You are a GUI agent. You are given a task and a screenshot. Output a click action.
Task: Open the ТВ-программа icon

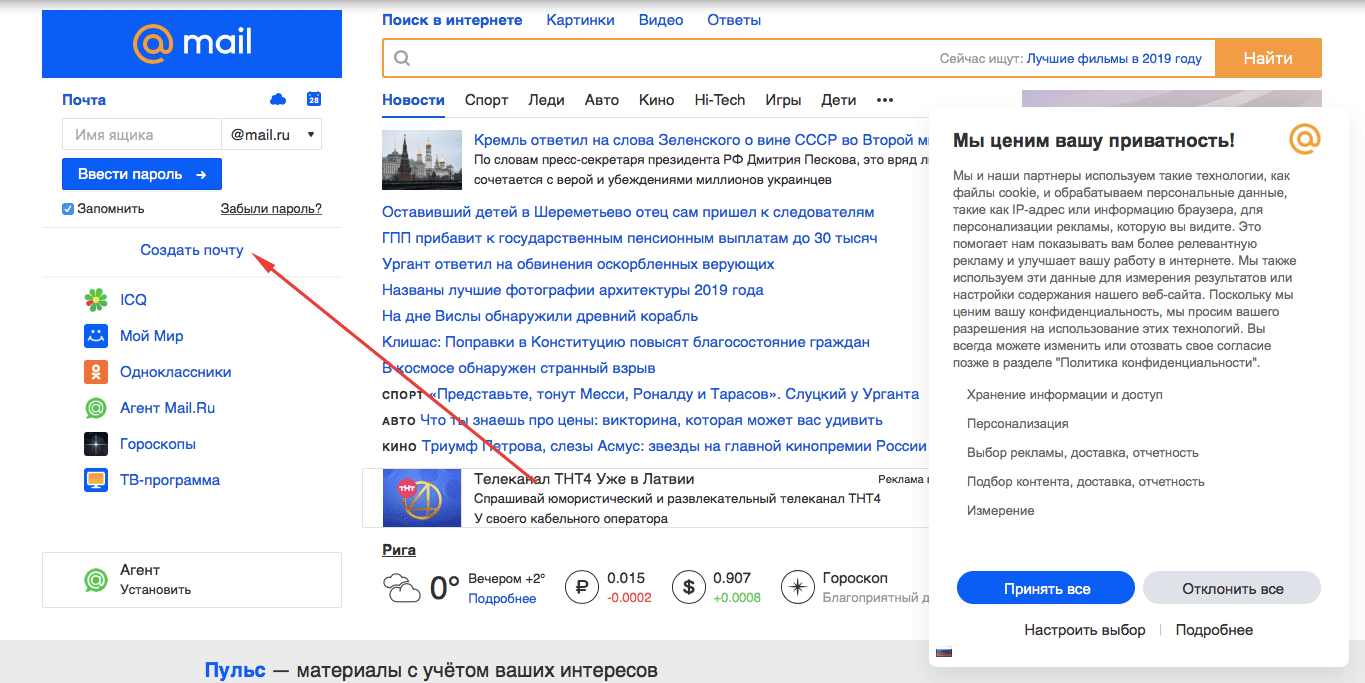[95, 480]
